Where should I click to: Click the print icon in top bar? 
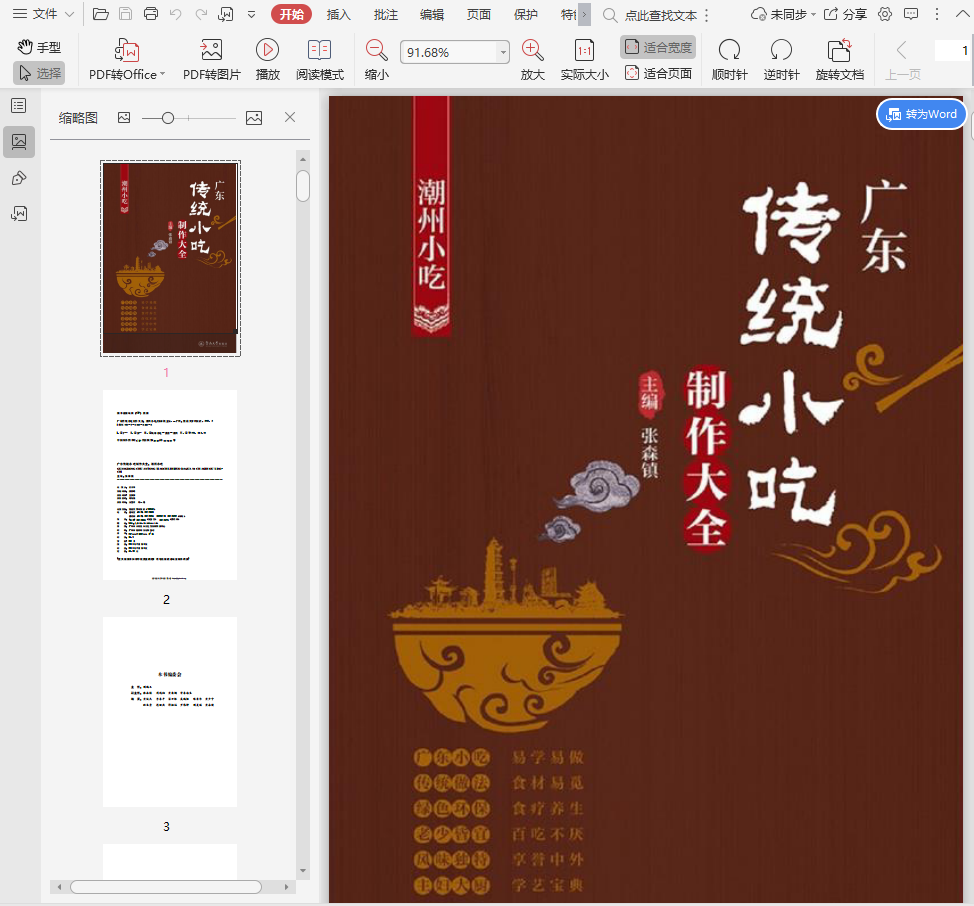[x=151, y=14]
